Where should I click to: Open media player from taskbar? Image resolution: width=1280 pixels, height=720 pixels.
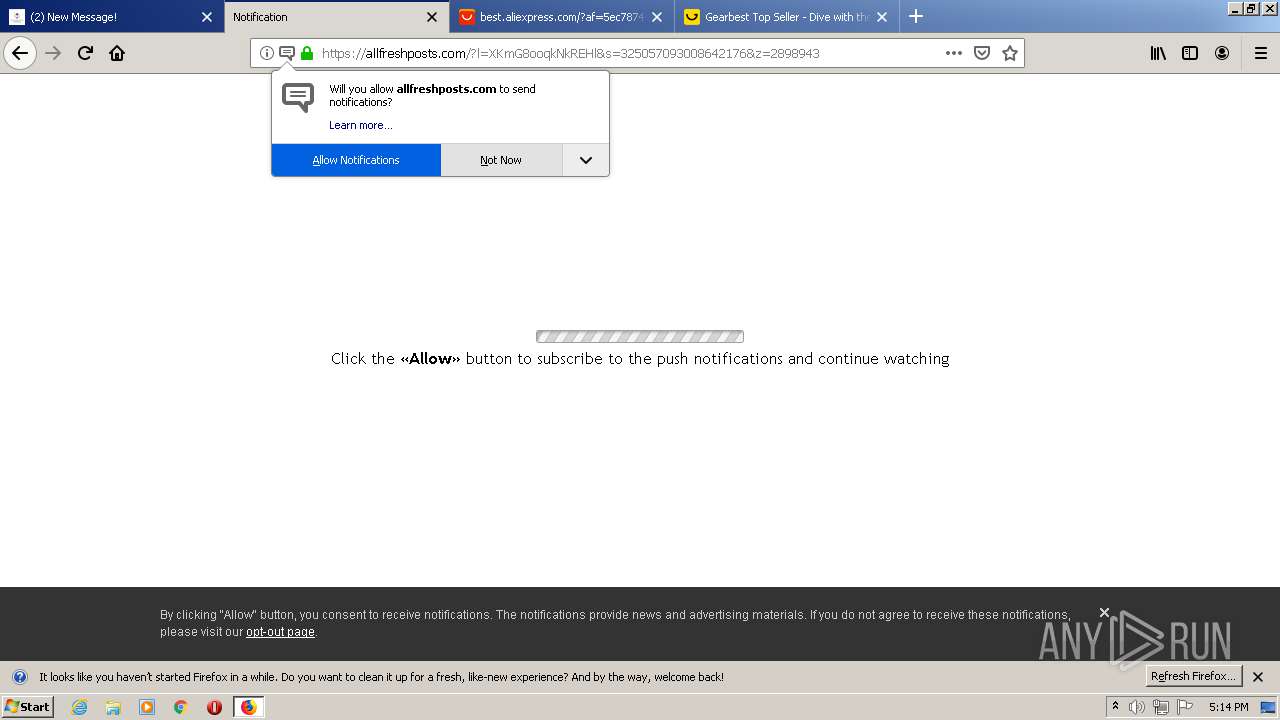147,707
